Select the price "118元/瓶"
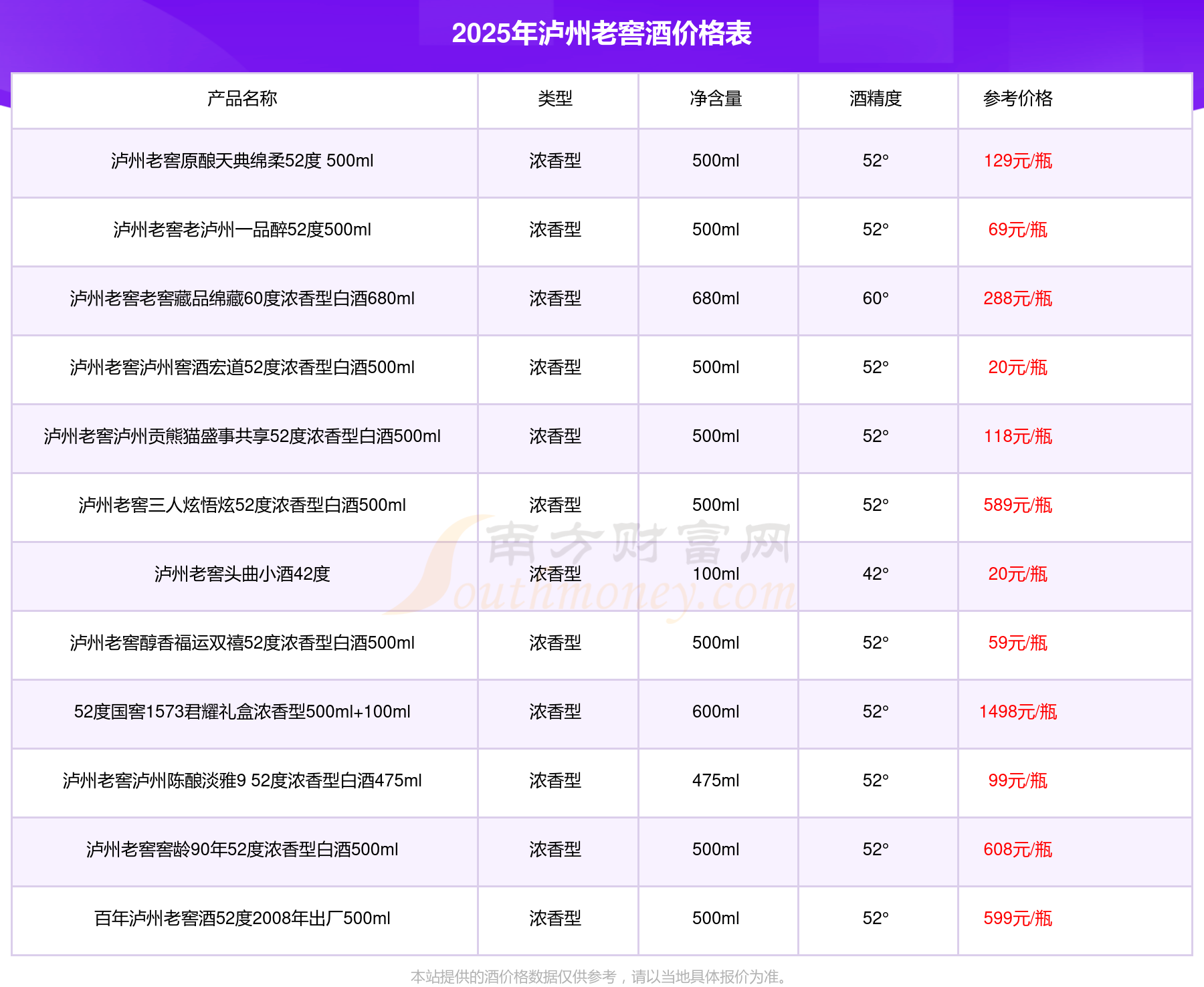1204x987 pixels. coord(1017,436)
